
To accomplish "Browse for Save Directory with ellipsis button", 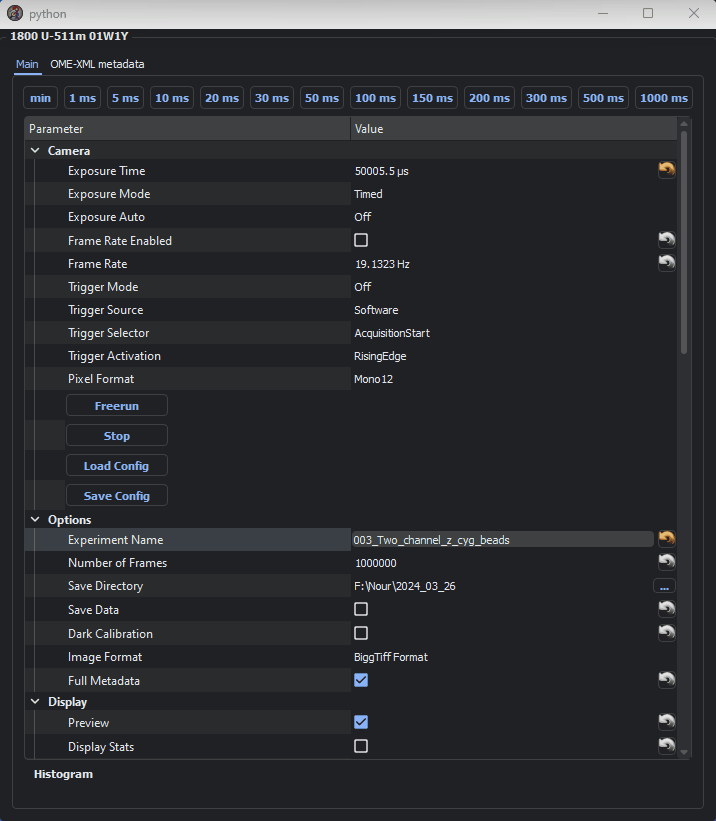I will [x=664, y=586].
